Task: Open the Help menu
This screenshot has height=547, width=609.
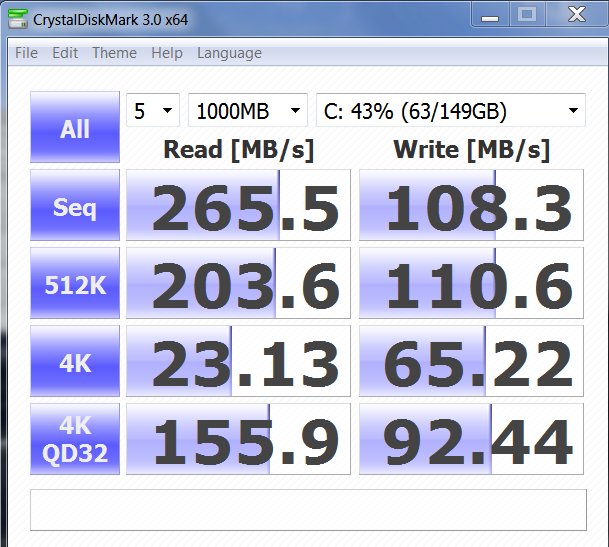Action: coord(167,53)
